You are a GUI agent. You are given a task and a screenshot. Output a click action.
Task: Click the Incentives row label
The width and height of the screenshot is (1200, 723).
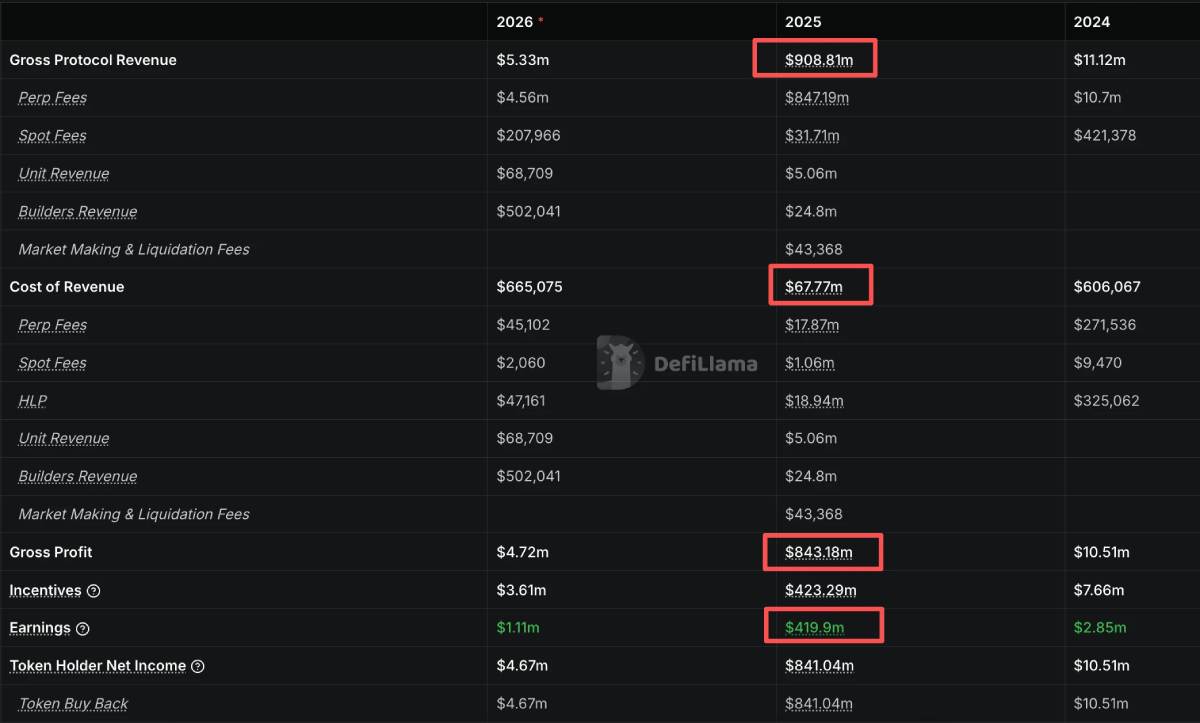45,591
